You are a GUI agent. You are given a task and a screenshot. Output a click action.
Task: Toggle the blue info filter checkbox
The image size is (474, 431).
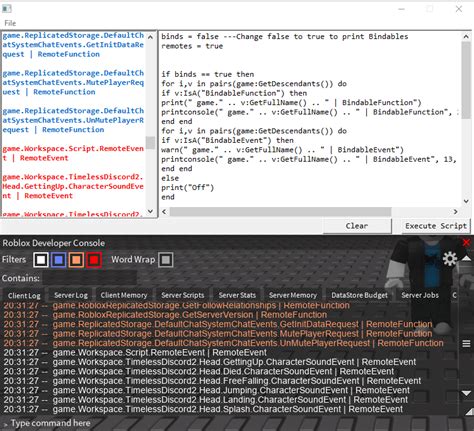(59, 260)
